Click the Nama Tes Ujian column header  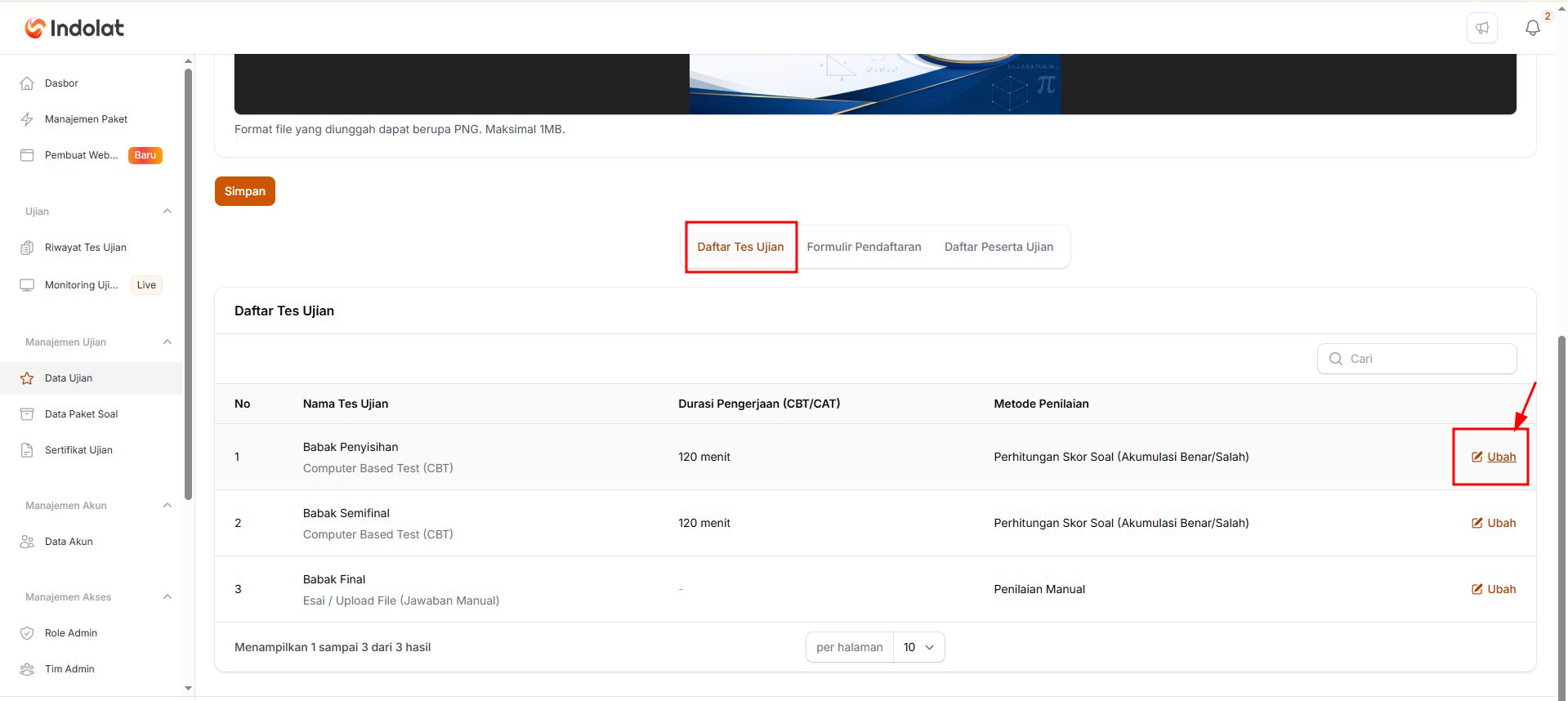346,404
